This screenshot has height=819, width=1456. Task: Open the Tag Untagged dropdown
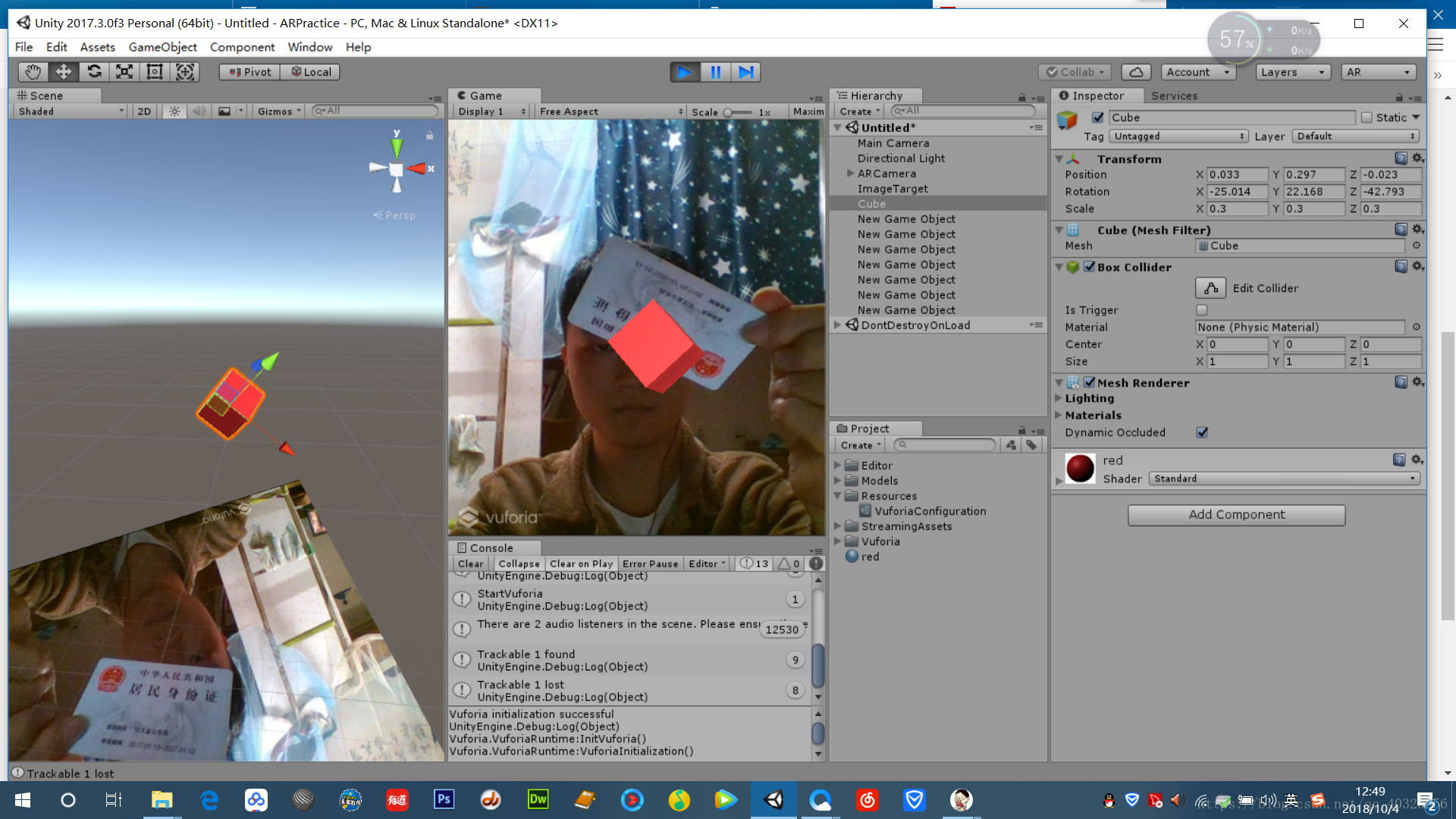(x=1178, y=136)
